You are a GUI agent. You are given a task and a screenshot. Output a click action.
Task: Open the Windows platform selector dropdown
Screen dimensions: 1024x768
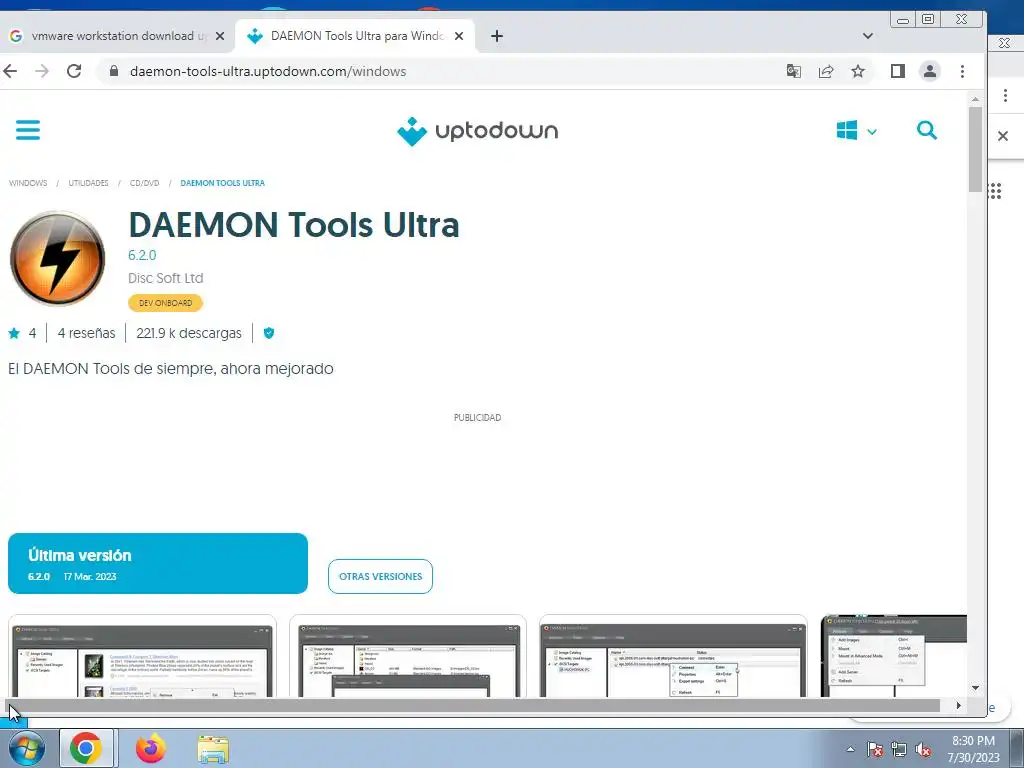pos(856,131)
